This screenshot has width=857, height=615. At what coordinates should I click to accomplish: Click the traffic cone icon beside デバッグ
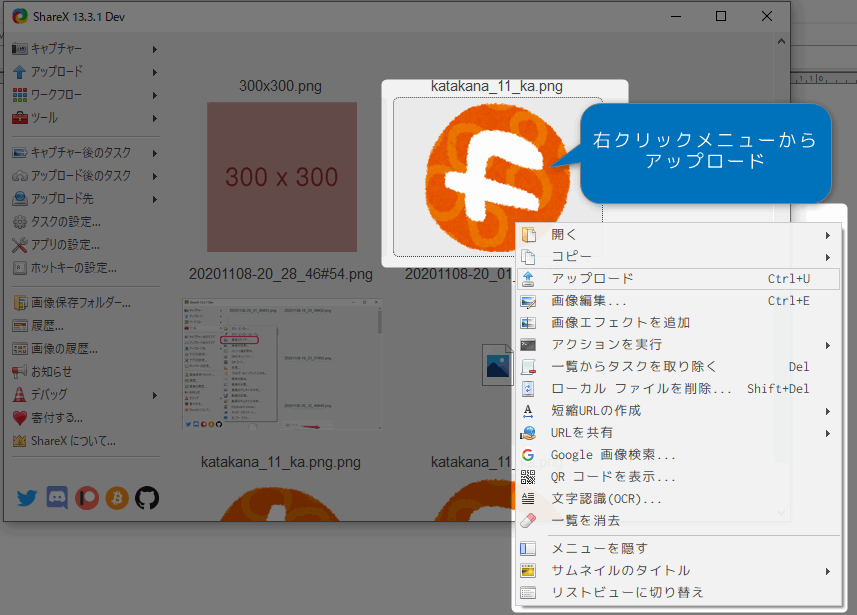point(20,395)
